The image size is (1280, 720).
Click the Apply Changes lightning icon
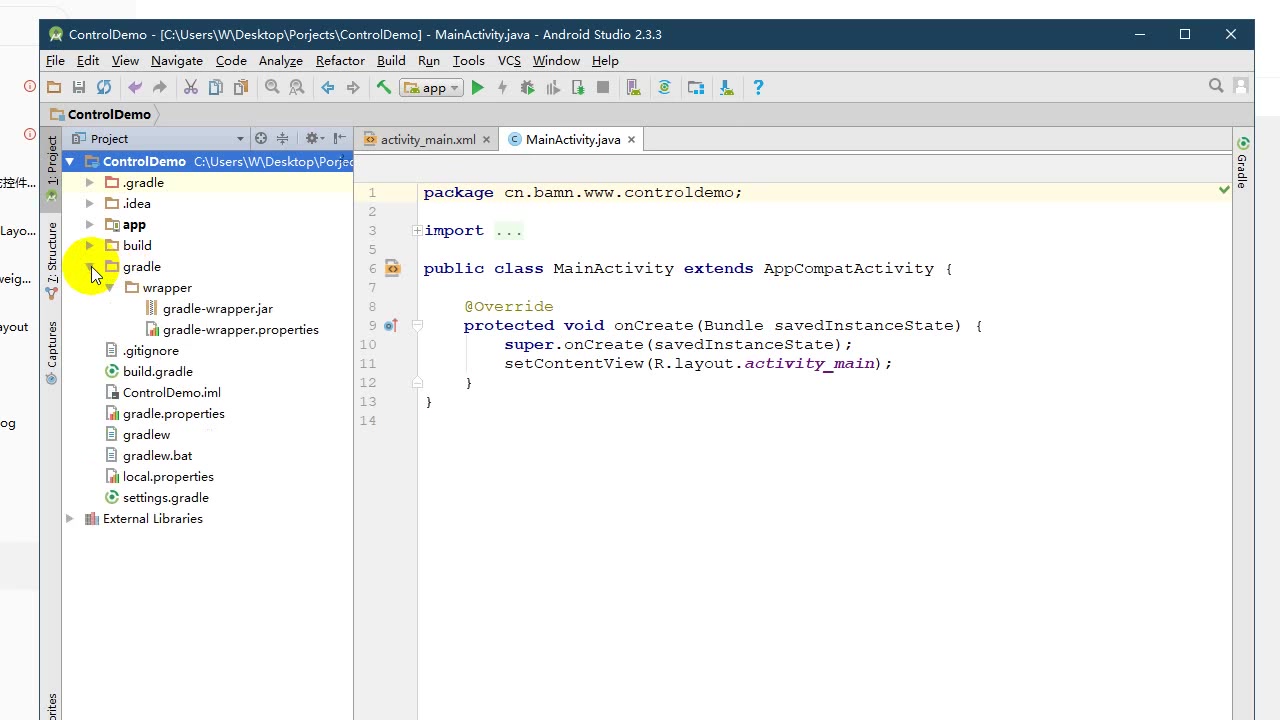[x=503, y=88]
